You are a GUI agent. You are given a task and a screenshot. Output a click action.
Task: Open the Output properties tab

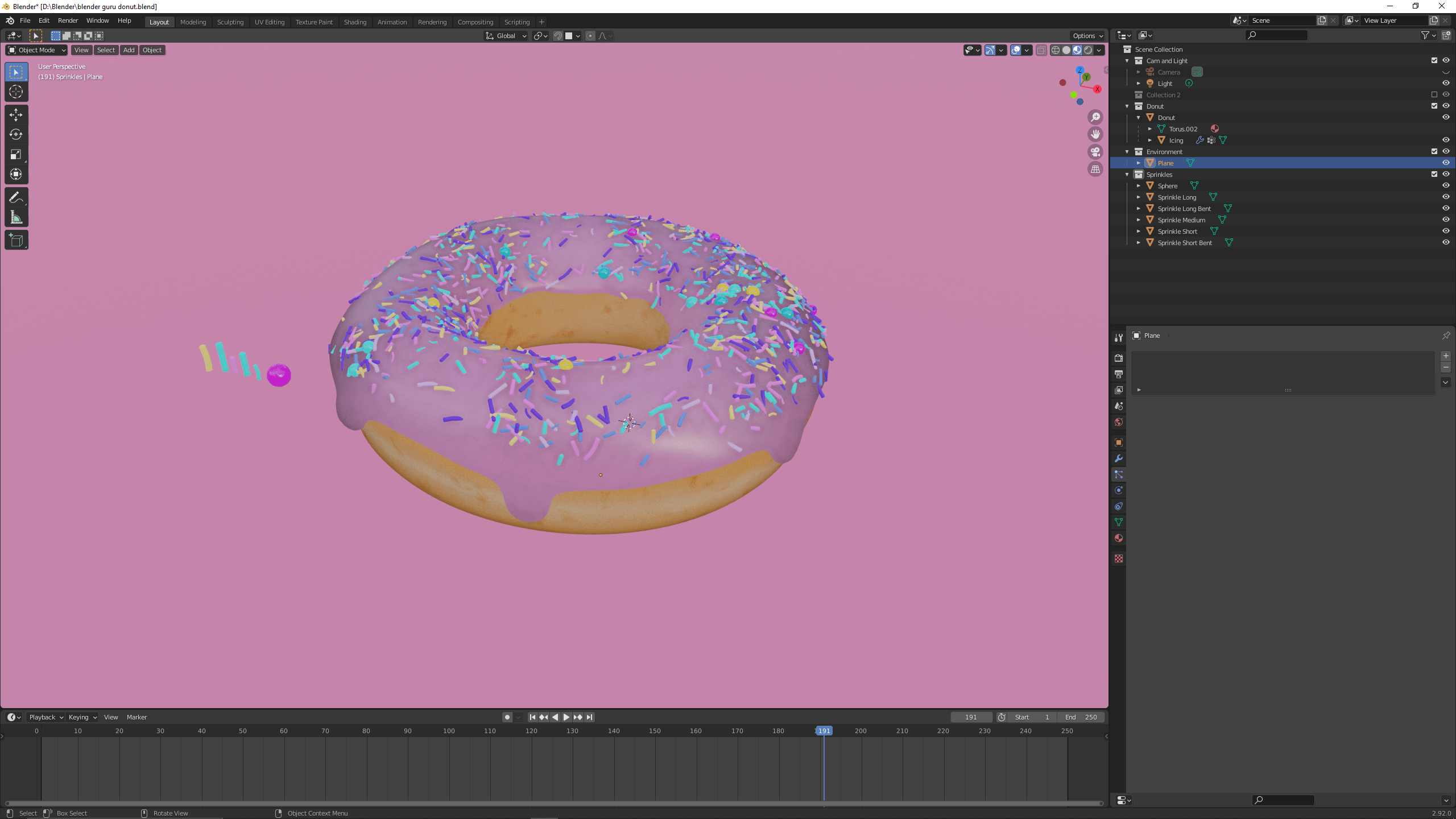pos(1119,374)
